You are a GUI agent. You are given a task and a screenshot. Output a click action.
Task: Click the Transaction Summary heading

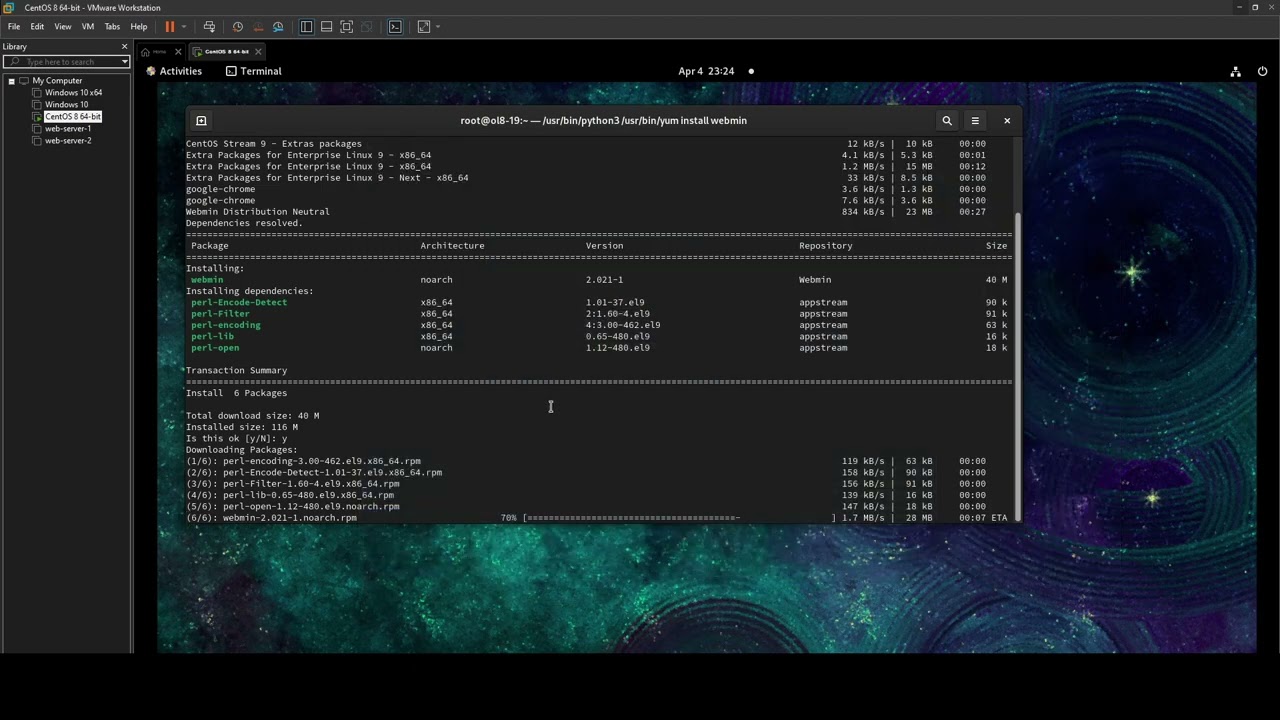pos(236,371)
